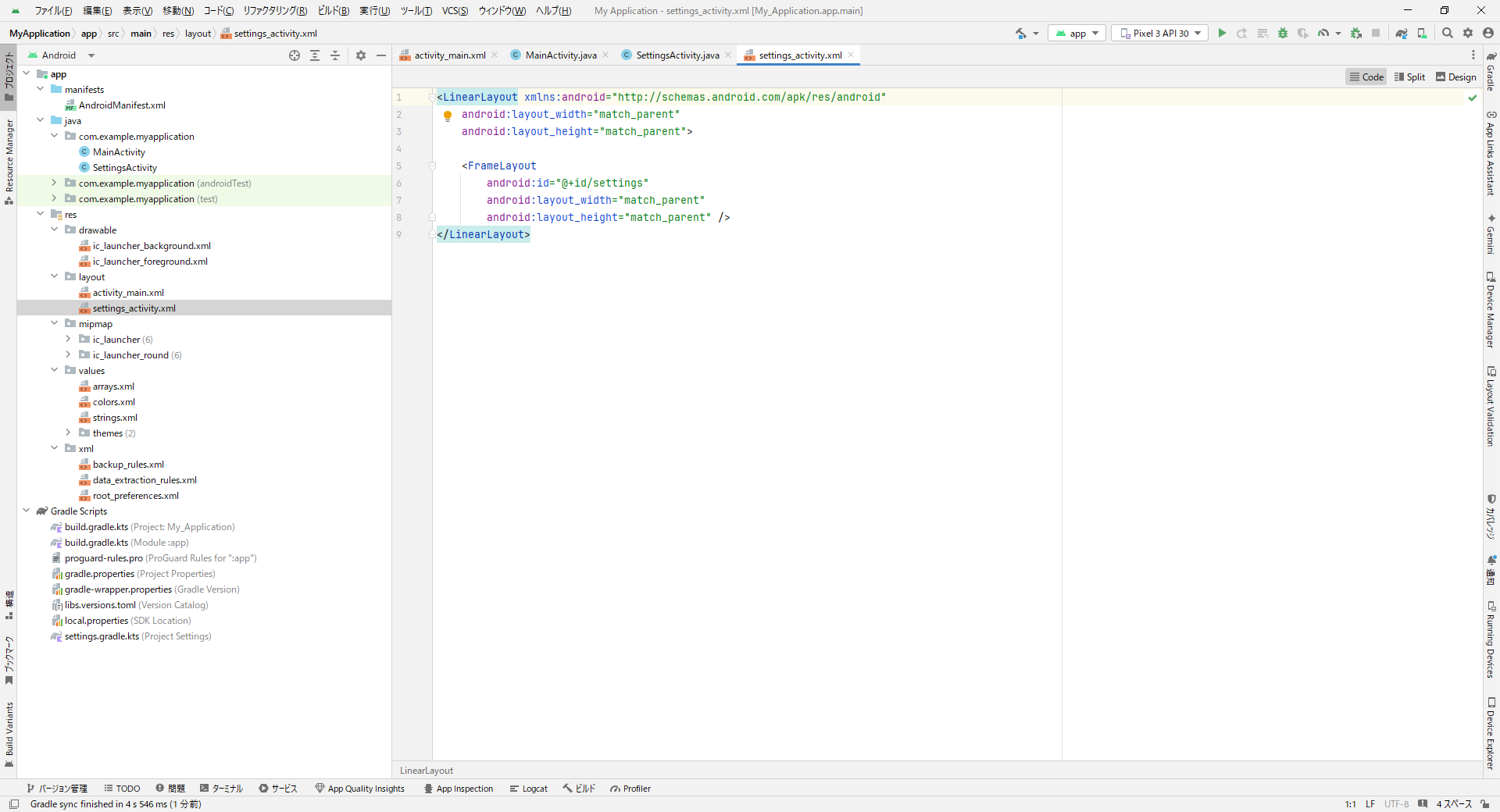Open the Logcat tool window button
1500x812 pixels.
[529, 789]
